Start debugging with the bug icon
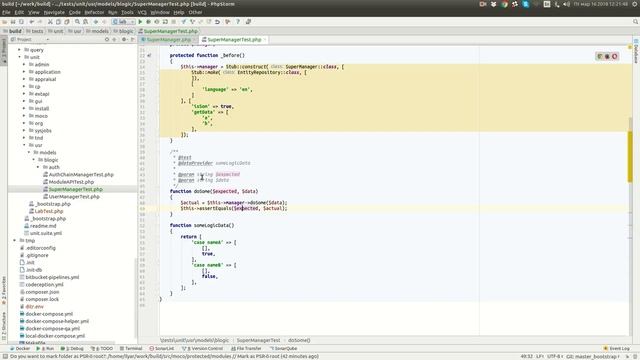 click(148, 22)
